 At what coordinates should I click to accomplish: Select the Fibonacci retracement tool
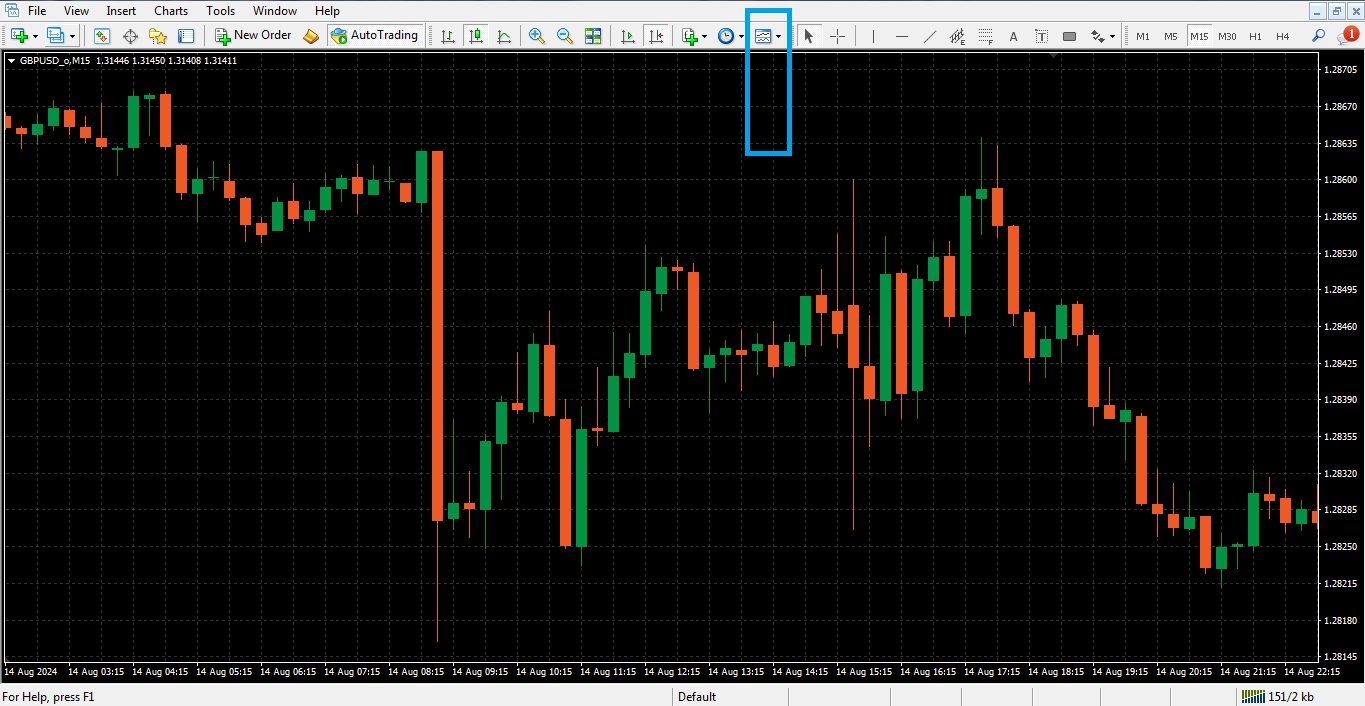985,37
